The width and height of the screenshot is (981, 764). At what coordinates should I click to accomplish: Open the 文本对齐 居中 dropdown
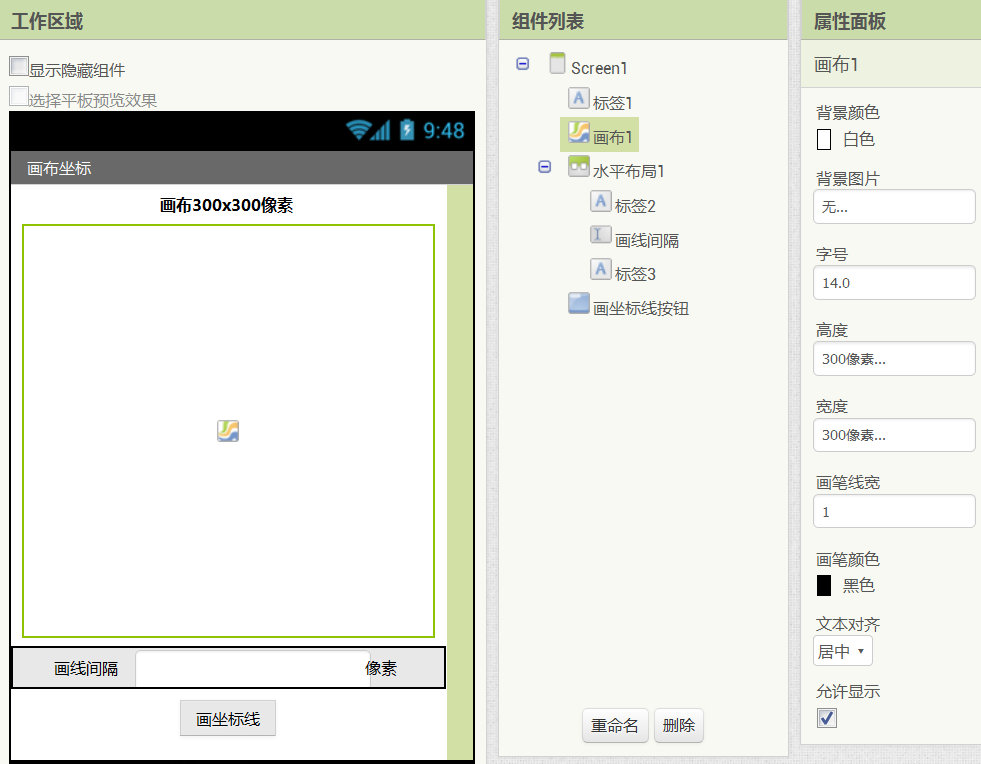coord(843,651)
